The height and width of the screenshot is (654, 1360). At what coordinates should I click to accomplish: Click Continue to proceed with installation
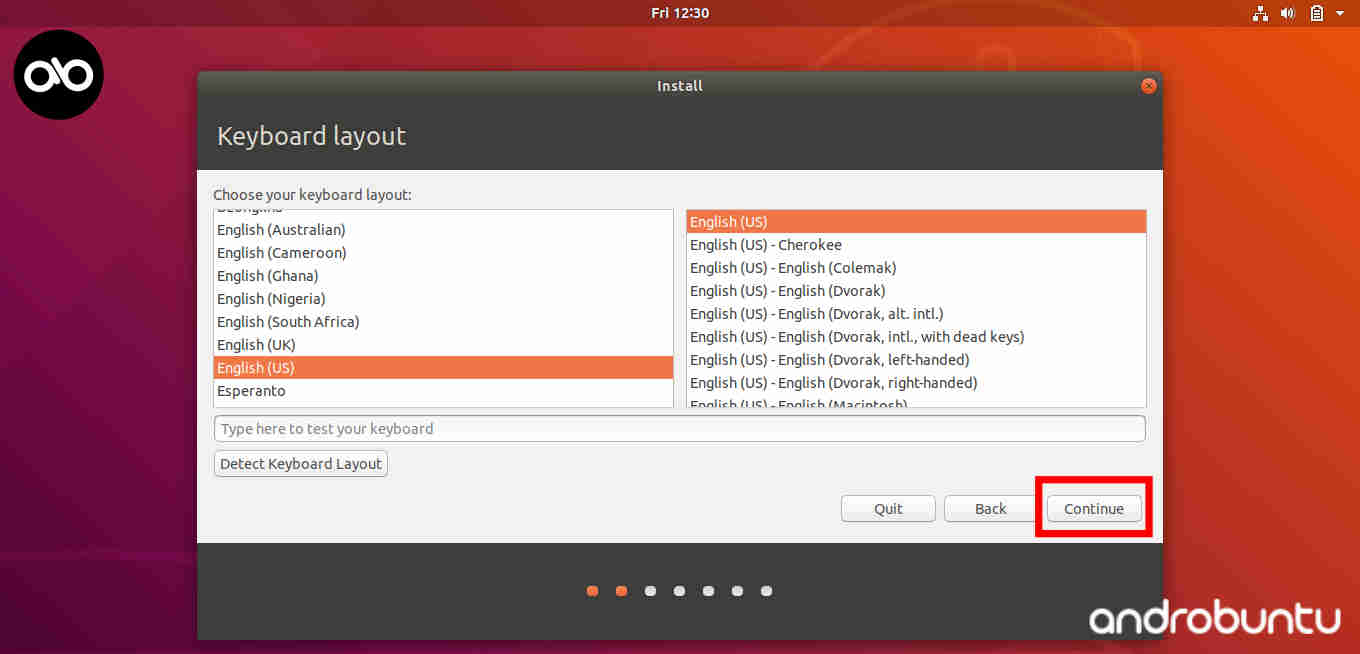click(1093, 508)
